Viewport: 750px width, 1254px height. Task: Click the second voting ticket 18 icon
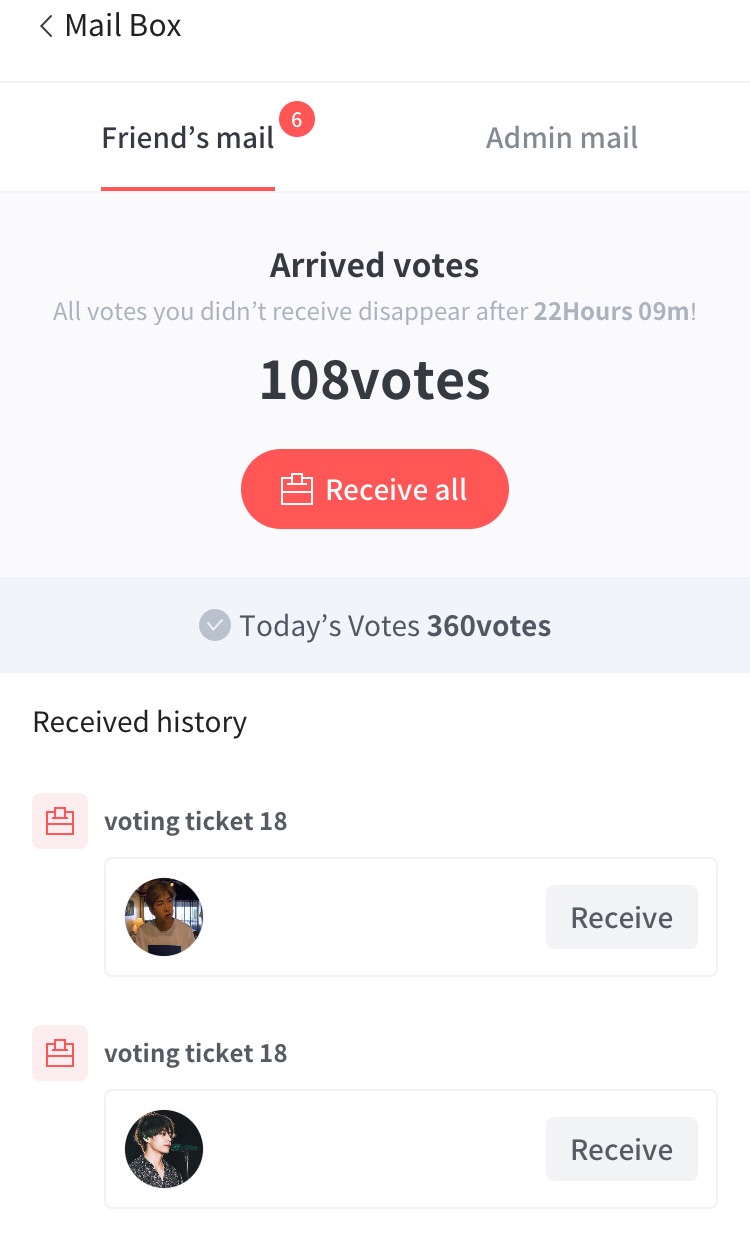click(60, 1053)
